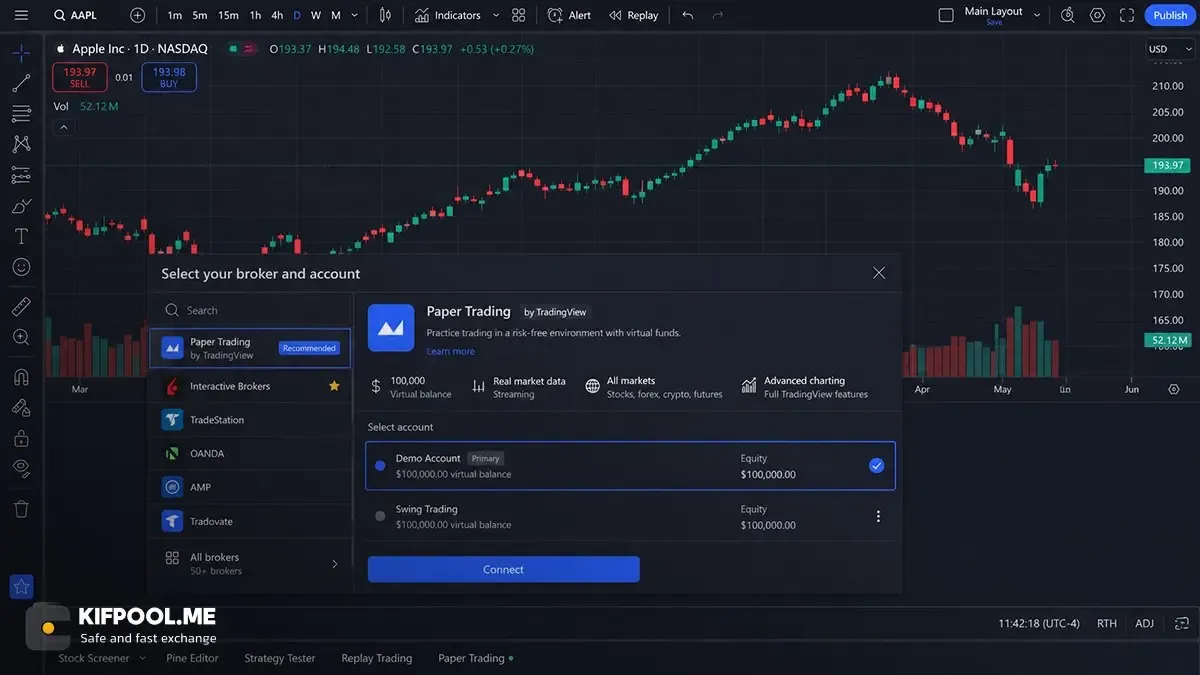Open the Indicators dialog

point(448,15)
